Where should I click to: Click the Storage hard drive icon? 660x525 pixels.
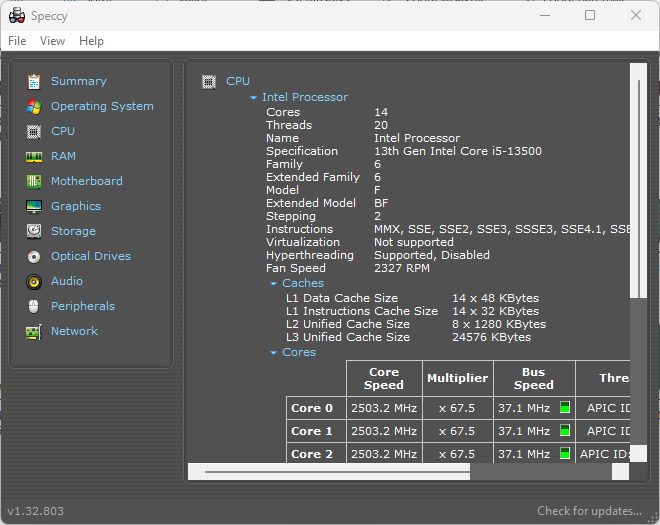click(x=34, y=232)
